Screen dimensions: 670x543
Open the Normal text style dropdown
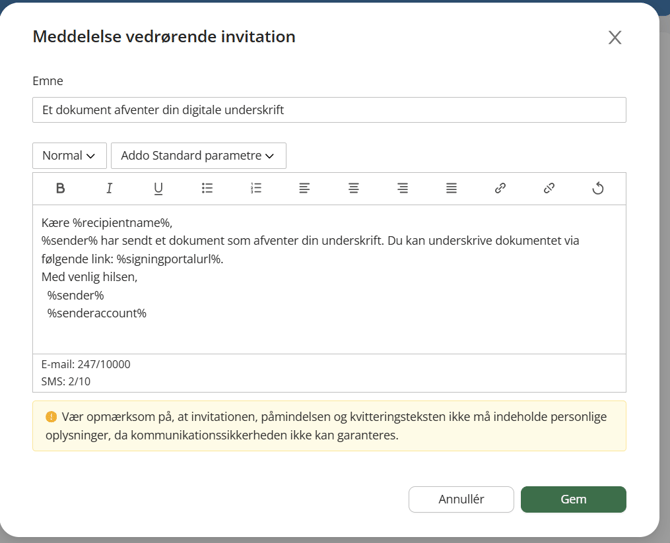69,156
